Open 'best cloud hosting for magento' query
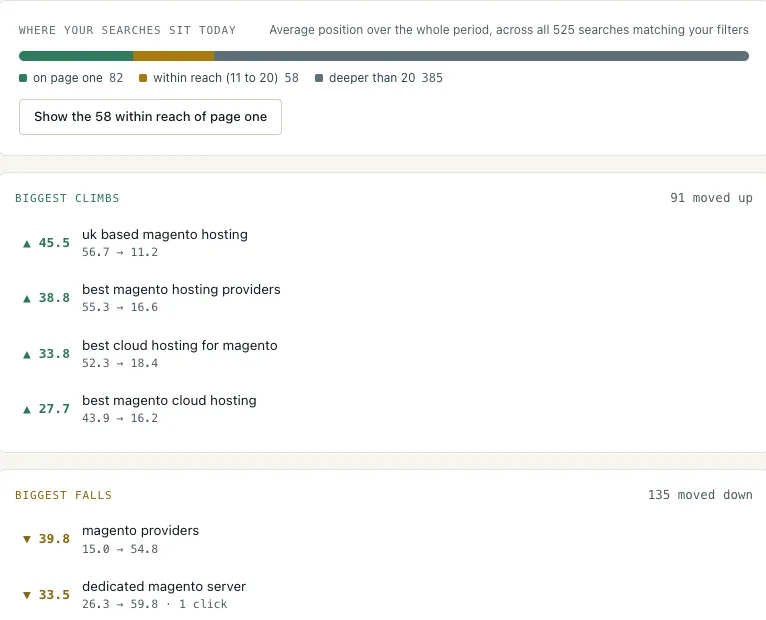Image resolution: width=766 pixels, height=620 pixels. 180,345
